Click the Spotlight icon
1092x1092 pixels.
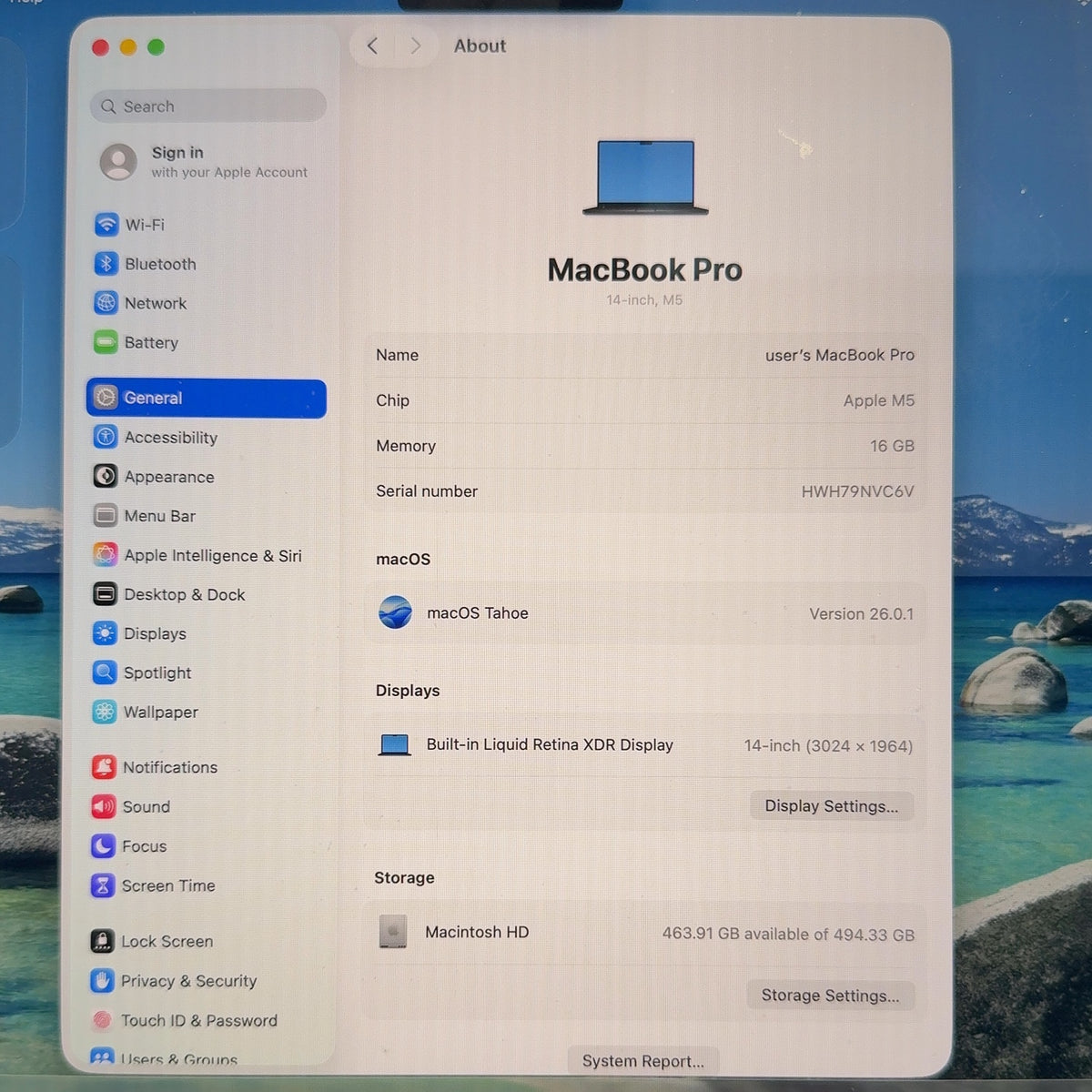(x=105, y=672)
